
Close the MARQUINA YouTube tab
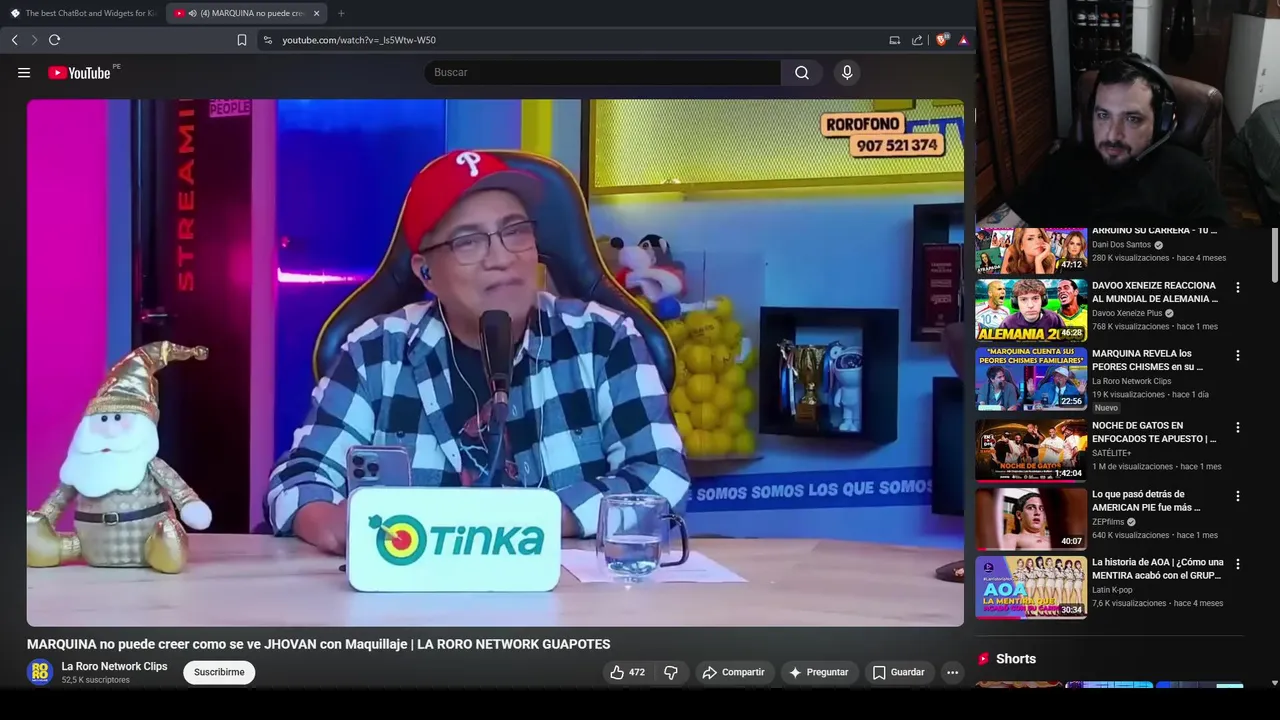point(316,13)
